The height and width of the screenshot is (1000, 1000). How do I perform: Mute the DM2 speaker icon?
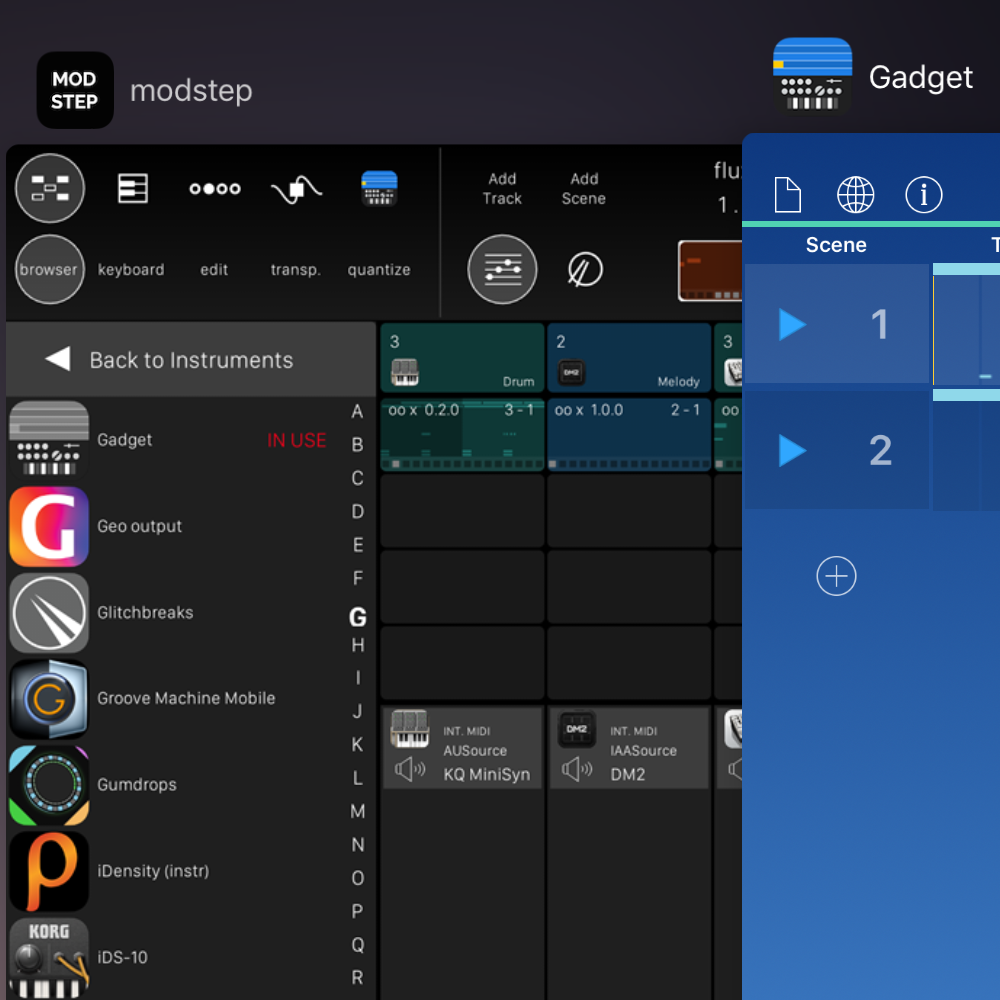click(x=577, y=770)
